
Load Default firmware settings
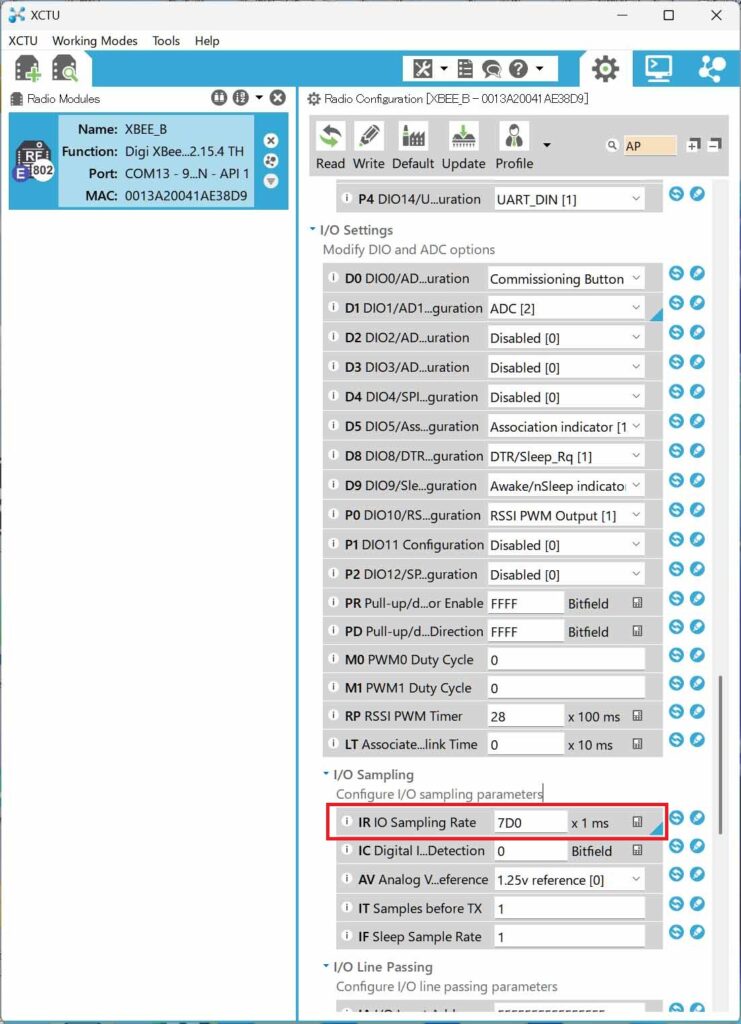point(413,147)
